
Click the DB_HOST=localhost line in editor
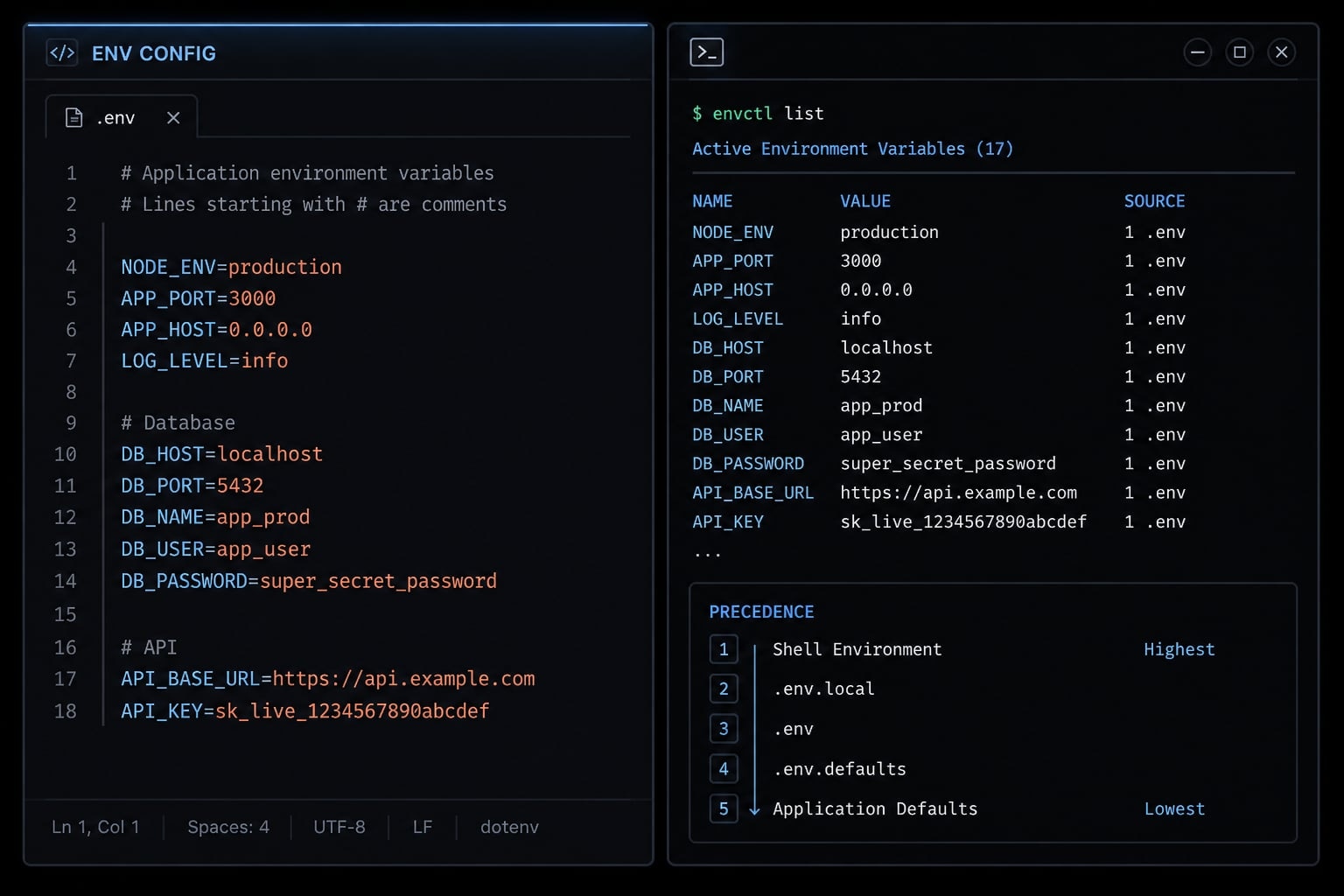222,454
